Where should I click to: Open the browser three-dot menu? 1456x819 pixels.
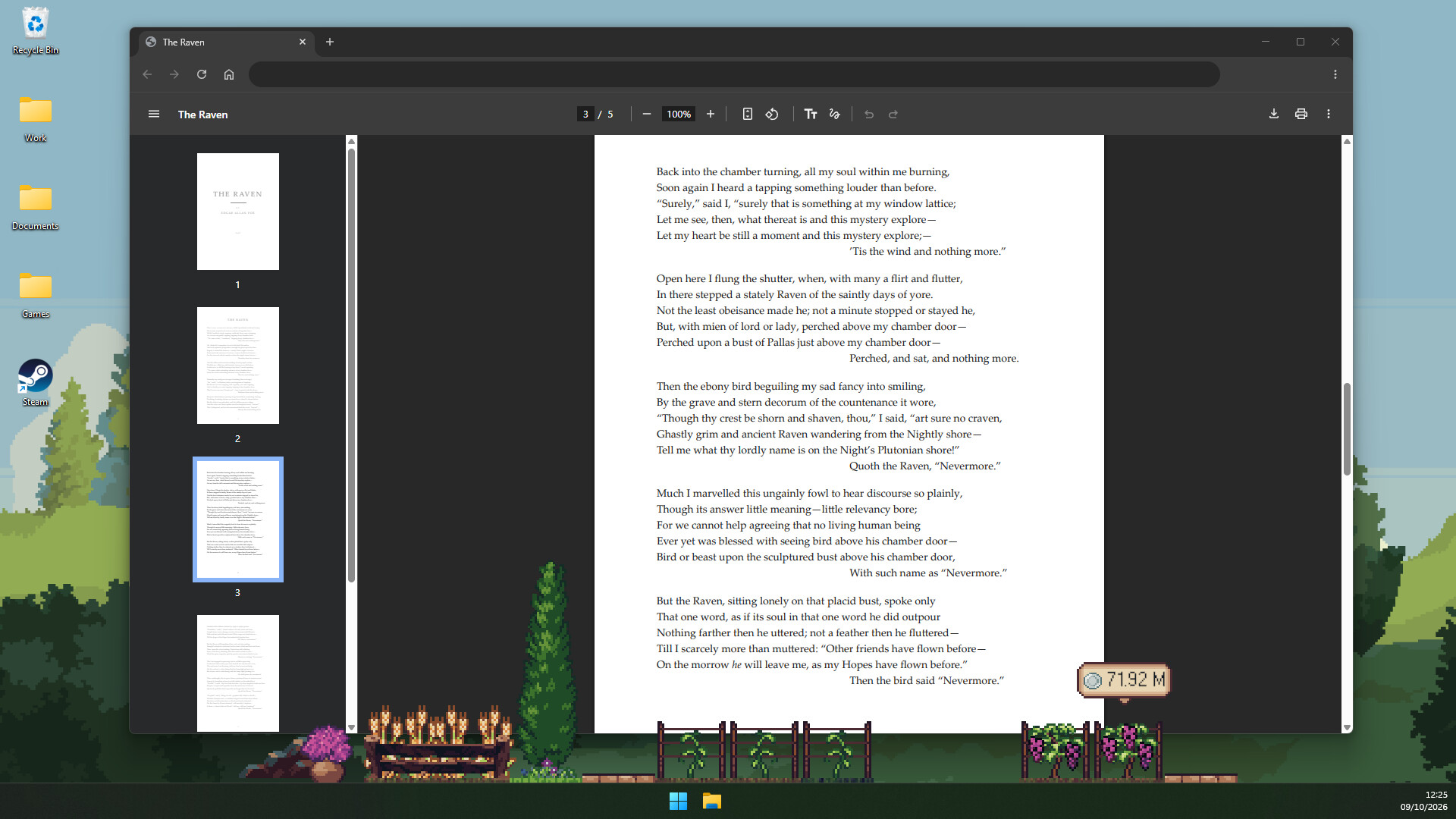click(1335, 74)
